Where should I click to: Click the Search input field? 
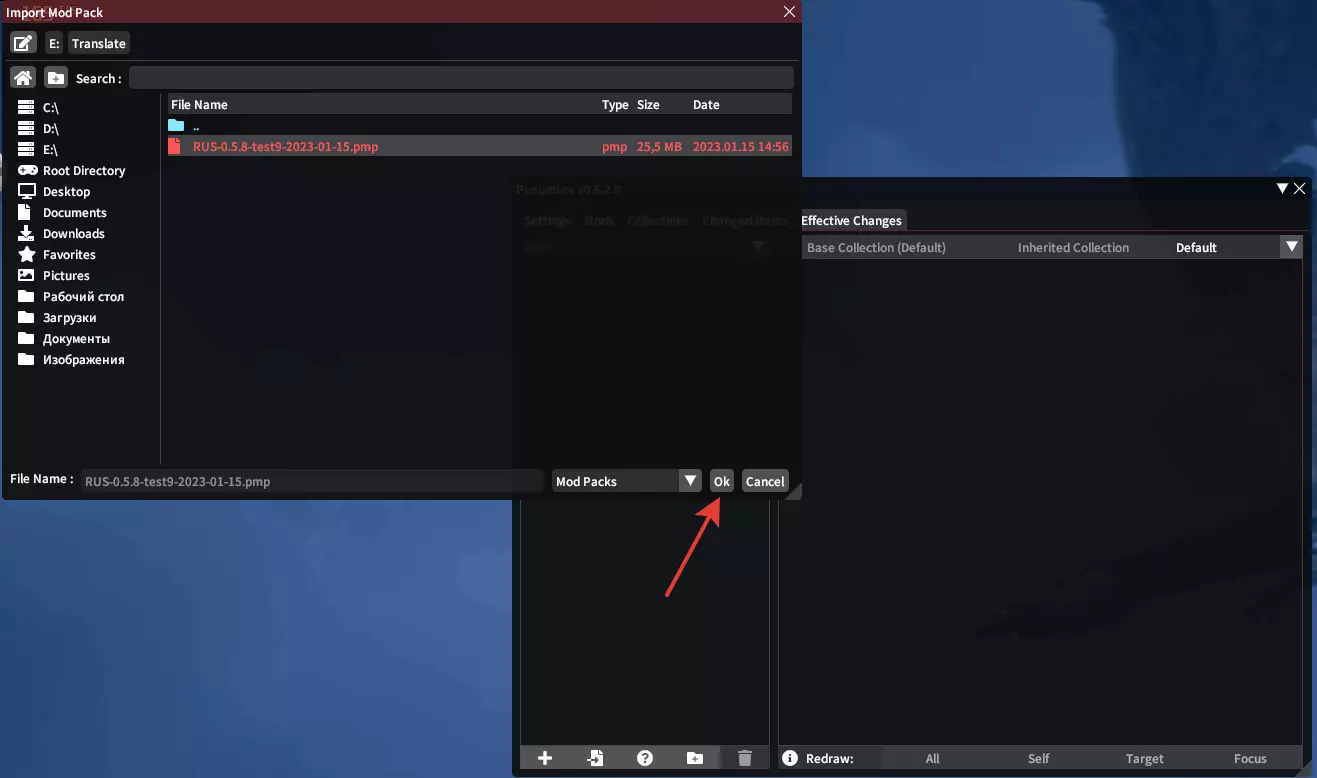[461, 78]
